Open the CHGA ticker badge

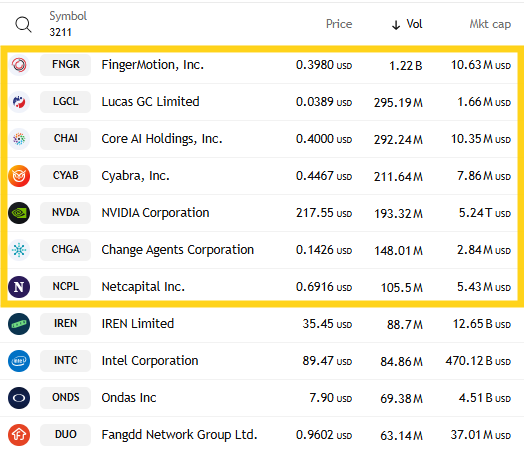(66, 250)
